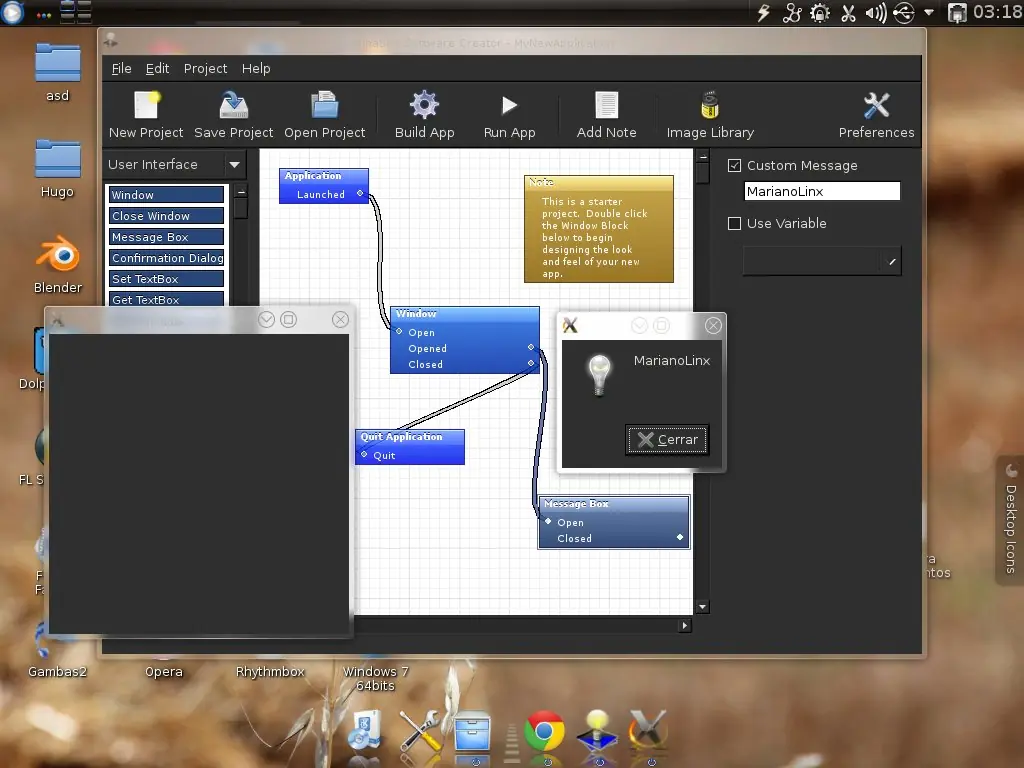Click the Cerrar button in dialog
Viewport: 1024px width, 768px height.
pos(667,440)
